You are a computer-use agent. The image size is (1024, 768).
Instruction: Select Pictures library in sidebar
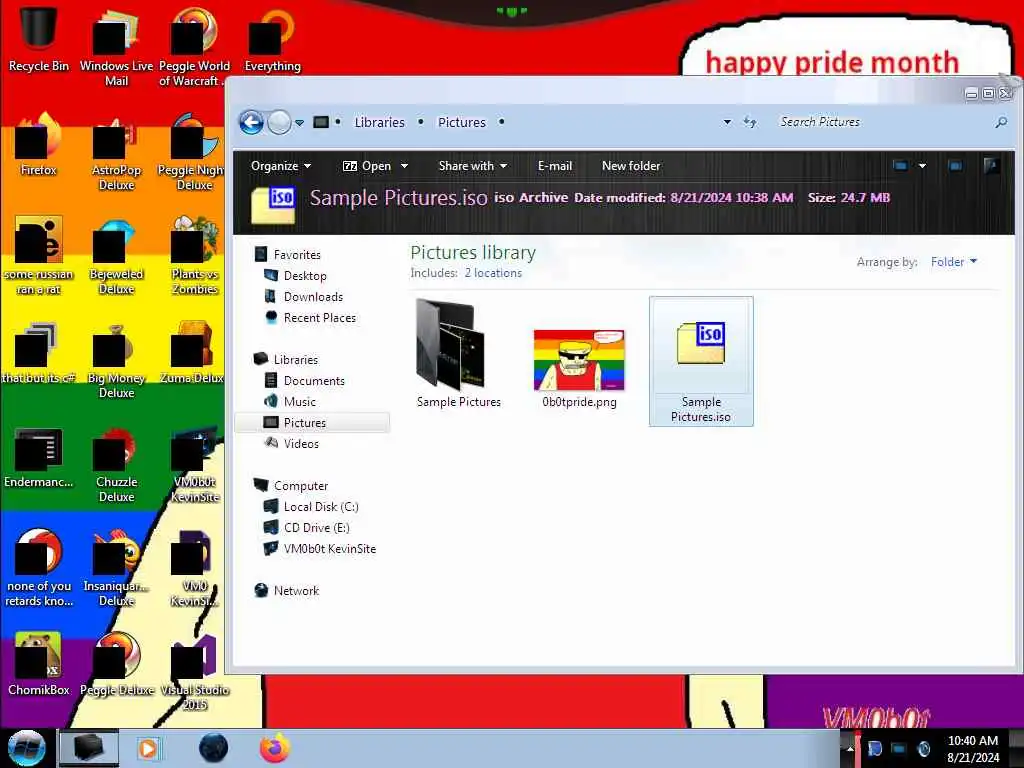pyautogui.click(x=312, y=423)
